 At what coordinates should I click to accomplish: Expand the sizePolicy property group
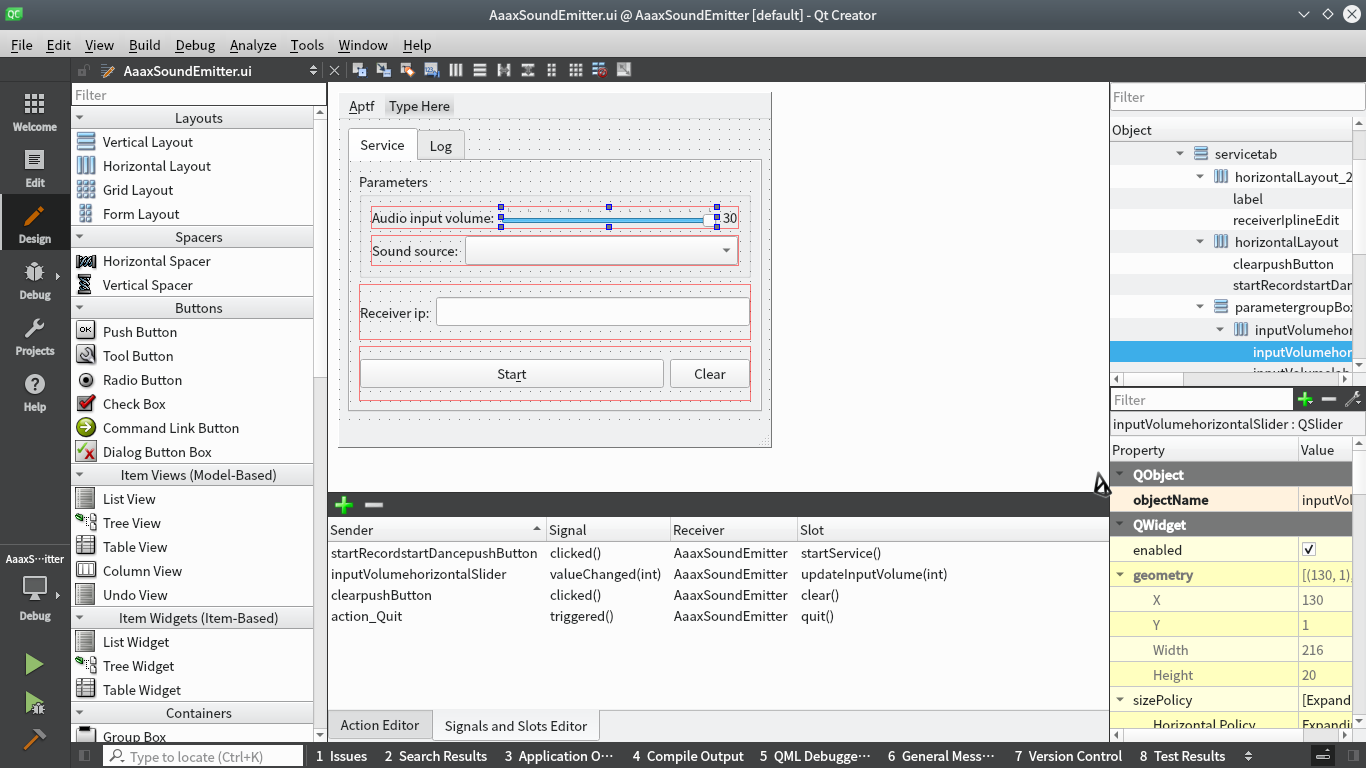(x=1119, y=700)
